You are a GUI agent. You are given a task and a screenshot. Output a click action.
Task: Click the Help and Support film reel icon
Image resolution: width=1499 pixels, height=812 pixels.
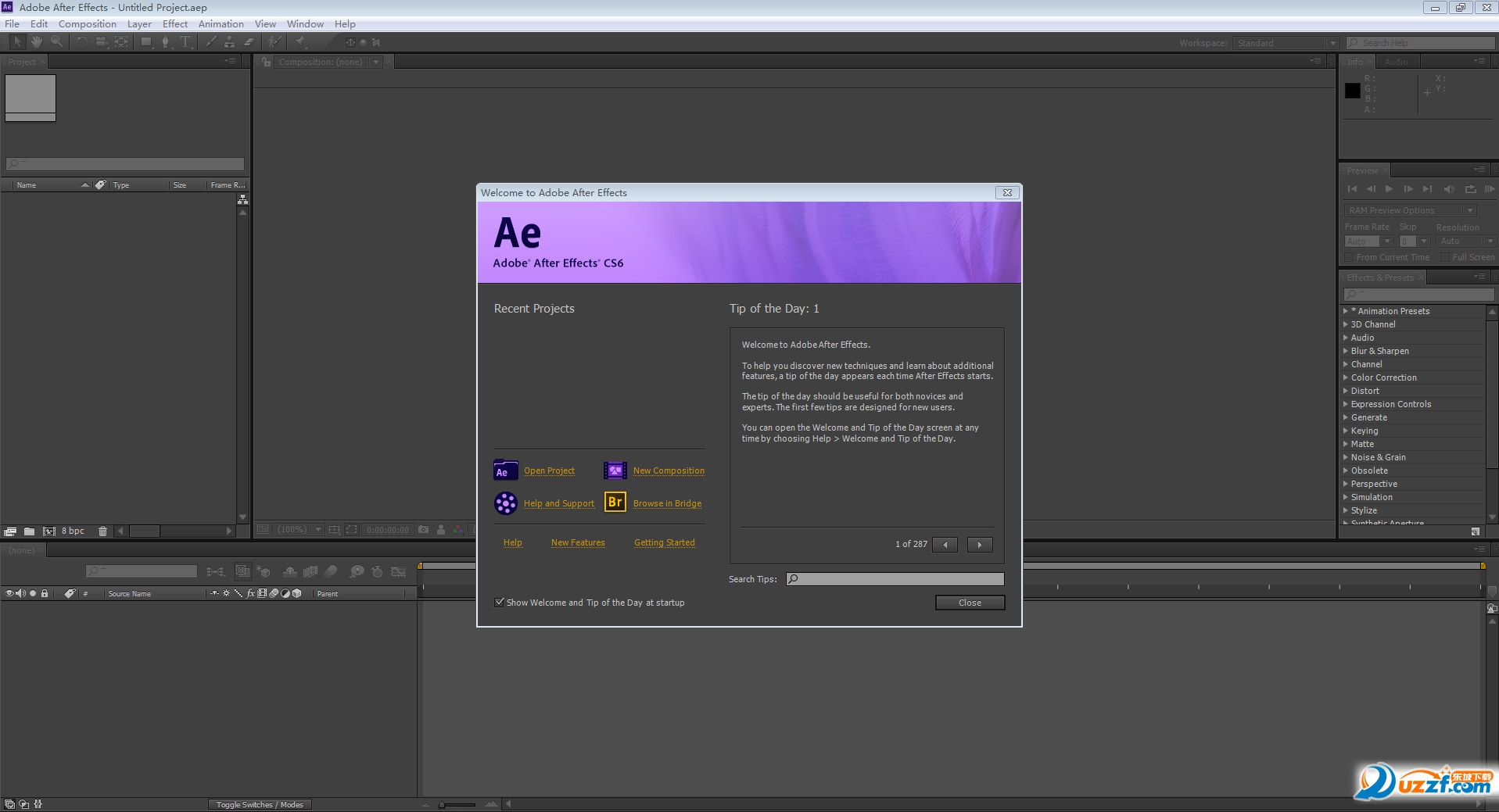click(506, 503)
